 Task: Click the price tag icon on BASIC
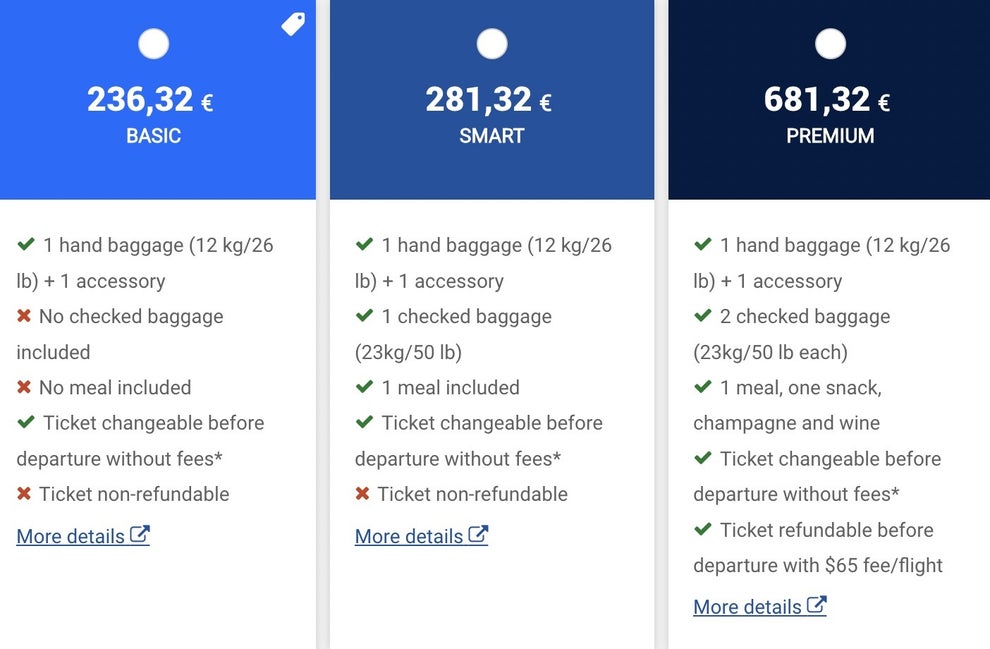293,24
